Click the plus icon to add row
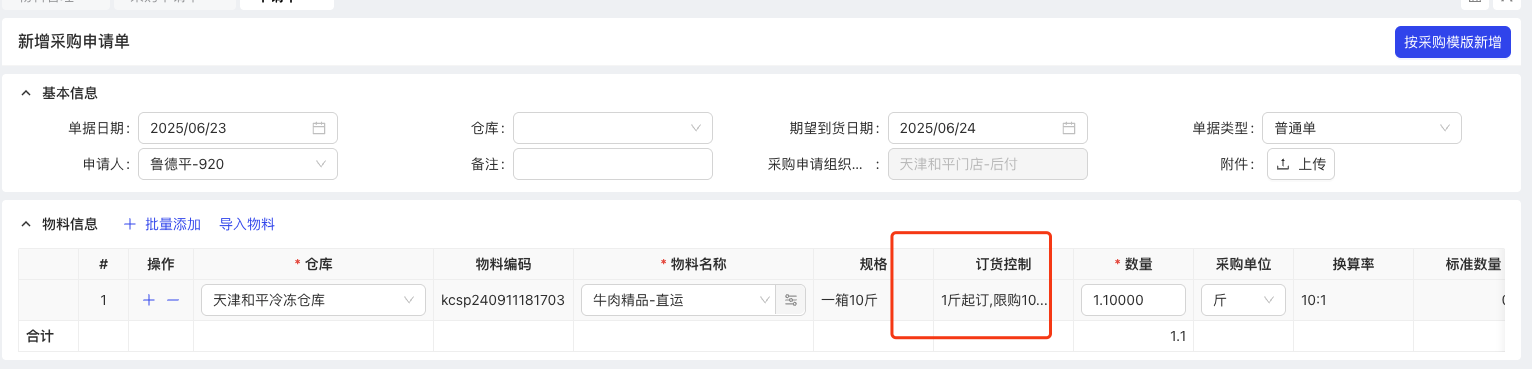Screen dimensions: 1532x369 149,300
